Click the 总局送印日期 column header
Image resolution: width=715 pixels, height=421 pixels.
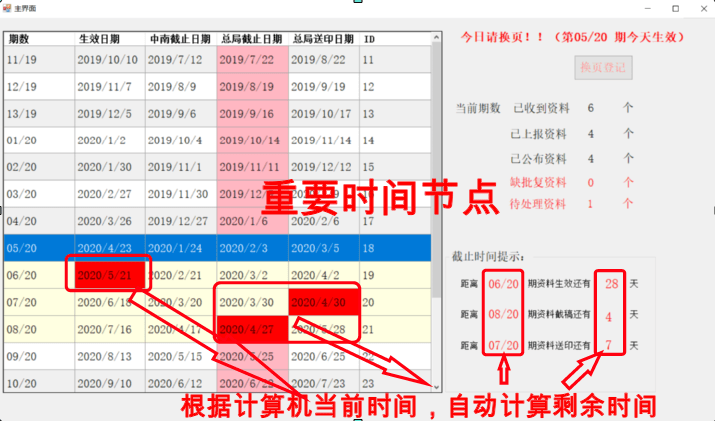coord(323,39)
